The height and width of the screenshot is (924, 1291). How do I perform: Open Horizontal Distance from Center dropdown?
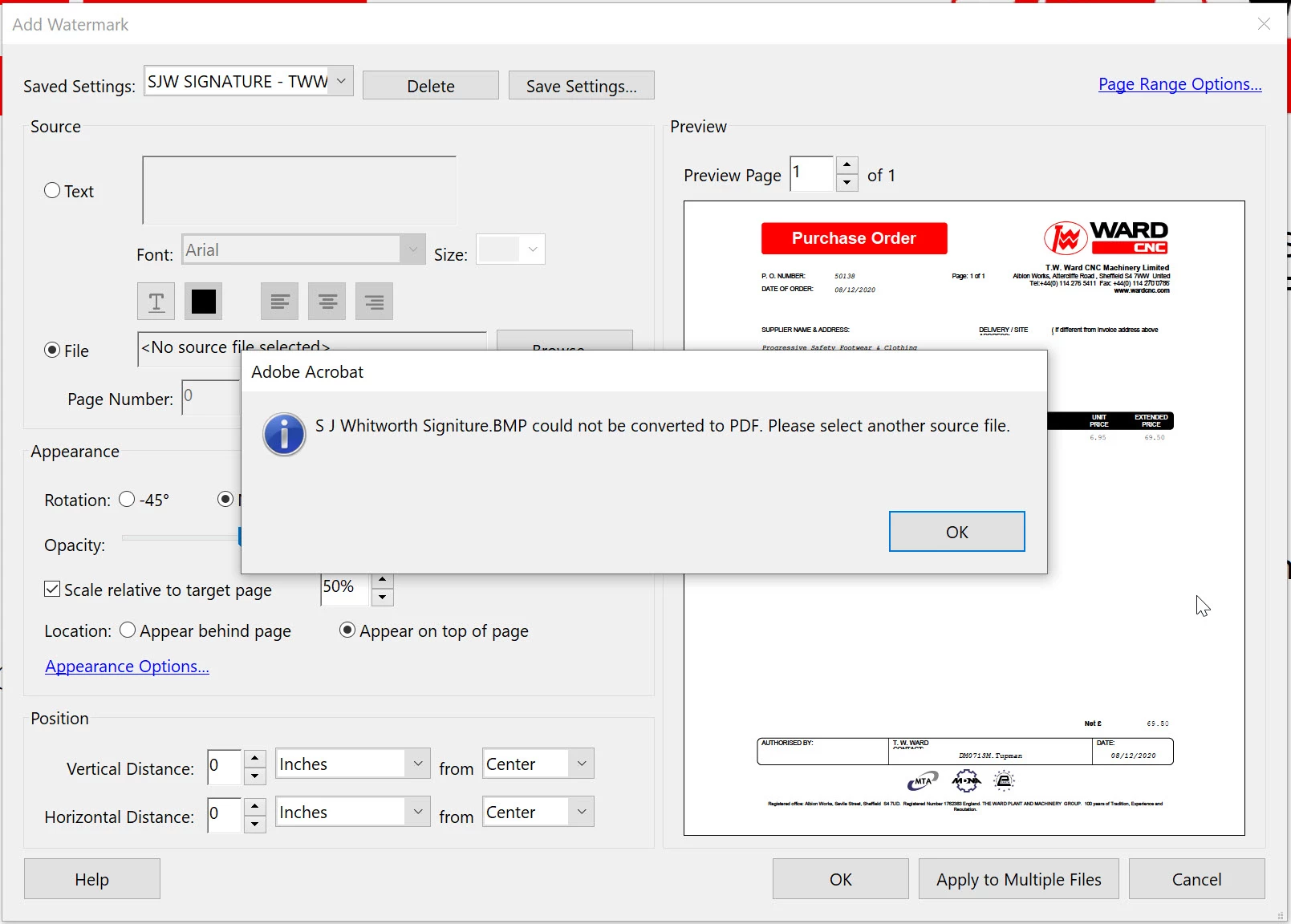[x=582, y=812]
